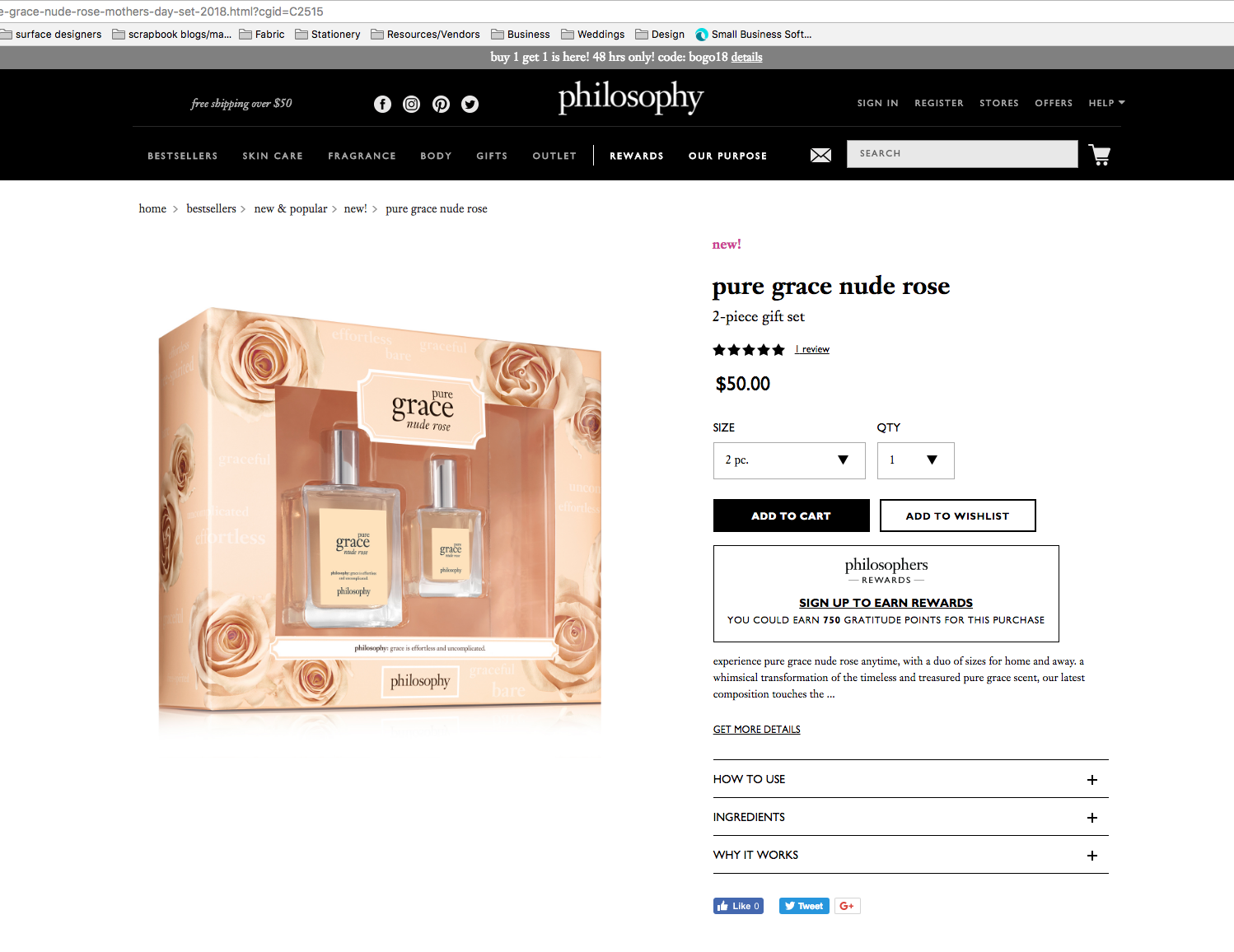The image size is (1234, 952).
Task: Tweet this product
Action: (804, 906)
